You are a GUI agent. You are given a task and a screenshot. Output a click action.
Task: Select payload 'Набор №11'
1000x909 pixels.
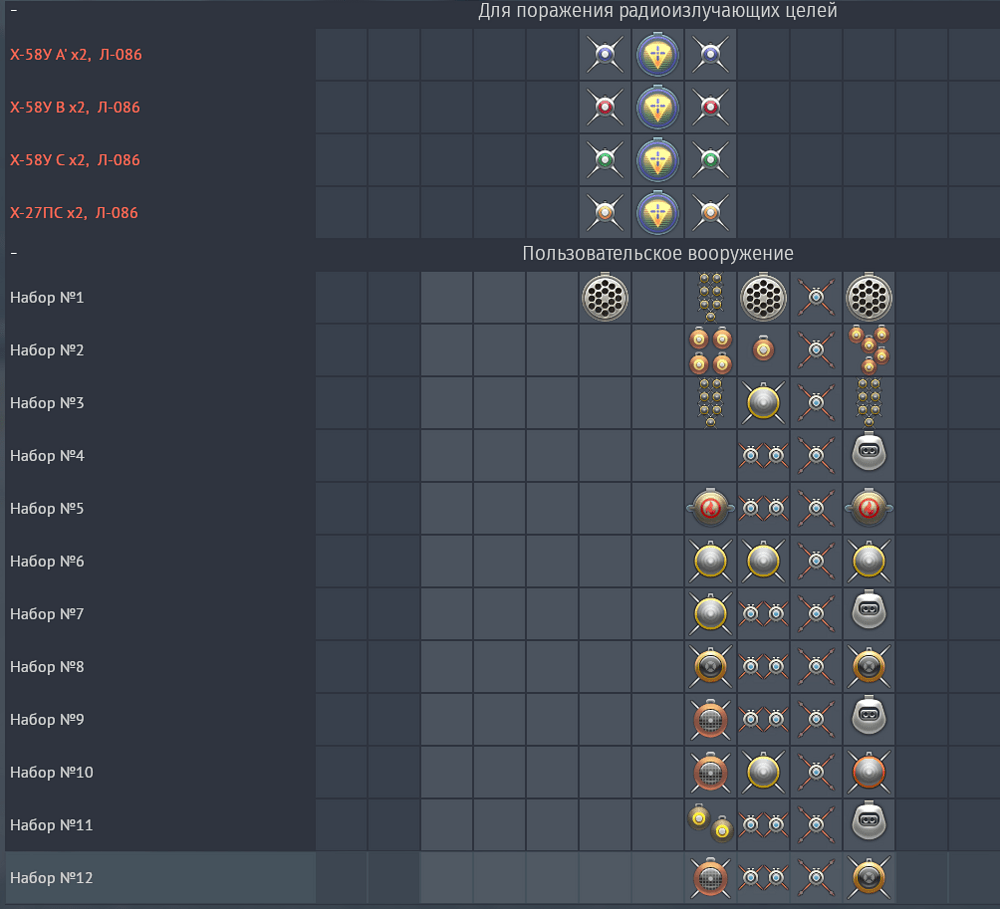[503, 825]
